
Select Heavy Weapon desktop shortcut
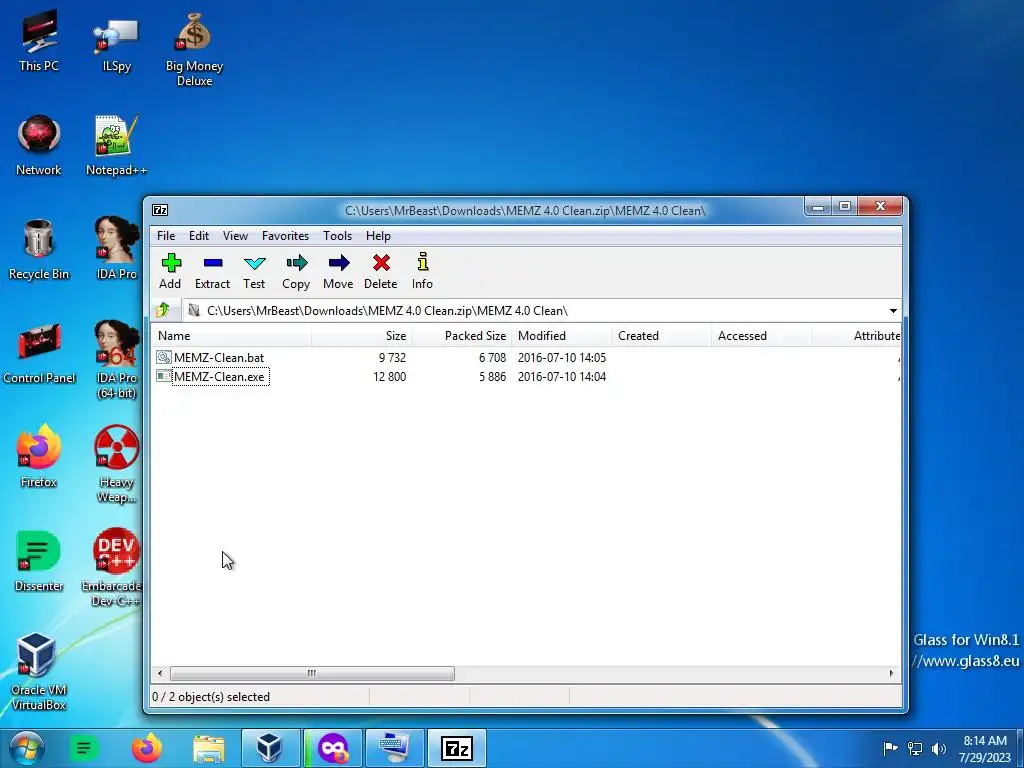[x=116, y=464]
